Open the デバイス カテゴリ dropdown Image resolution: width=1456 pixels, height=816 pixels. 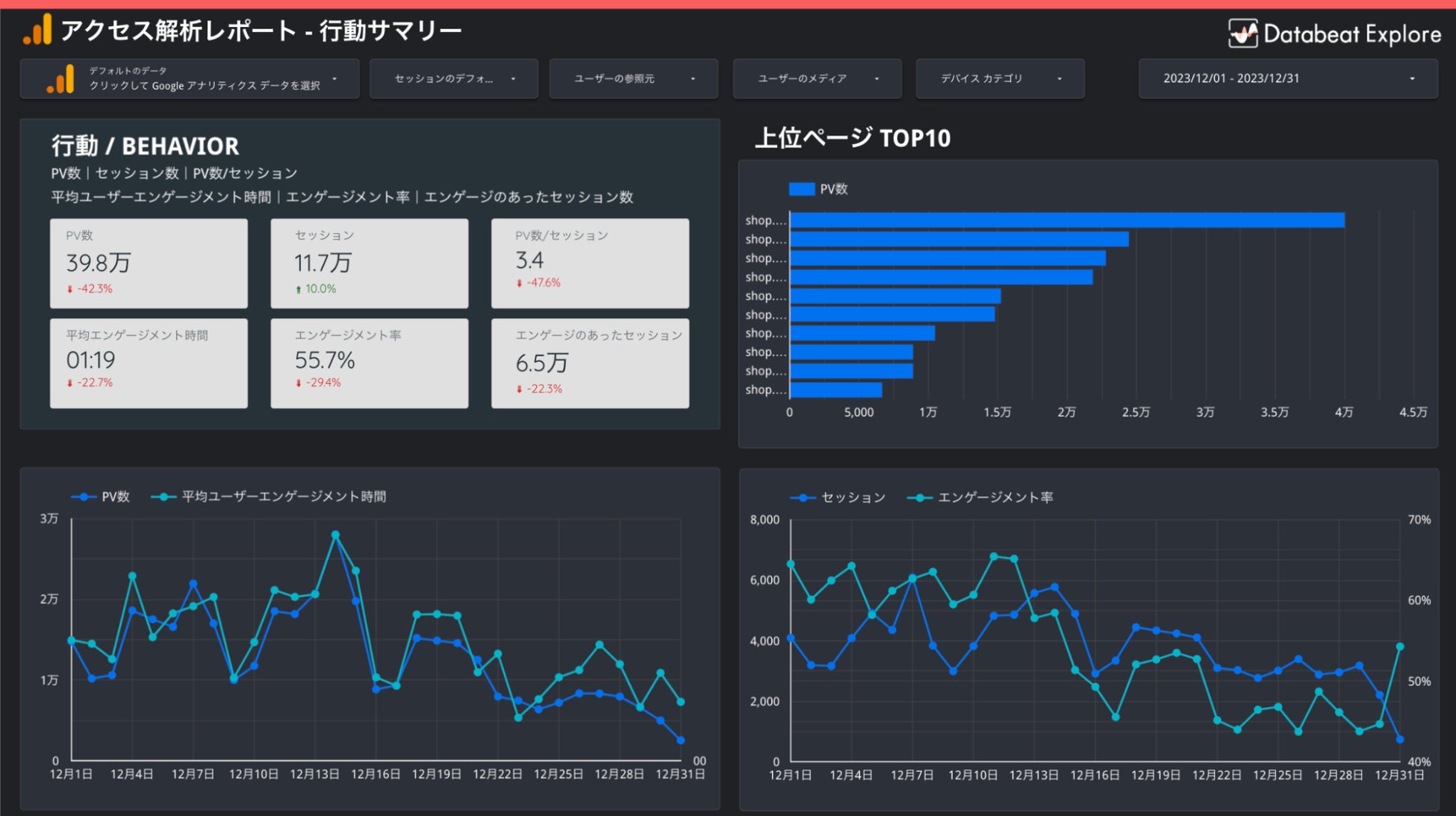click(1000, 79)
